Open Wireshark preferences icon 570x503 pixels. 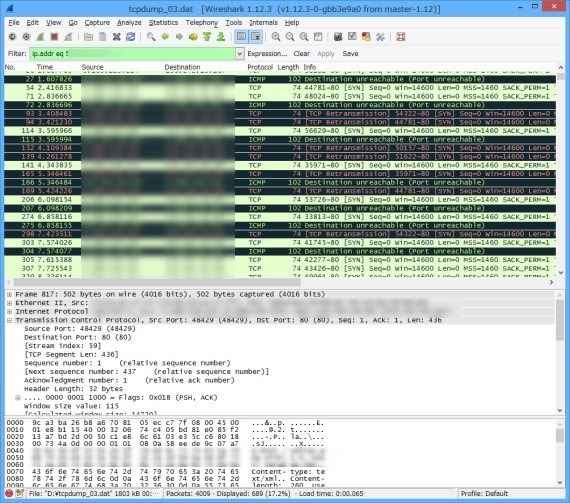click(x=380, y=37)
